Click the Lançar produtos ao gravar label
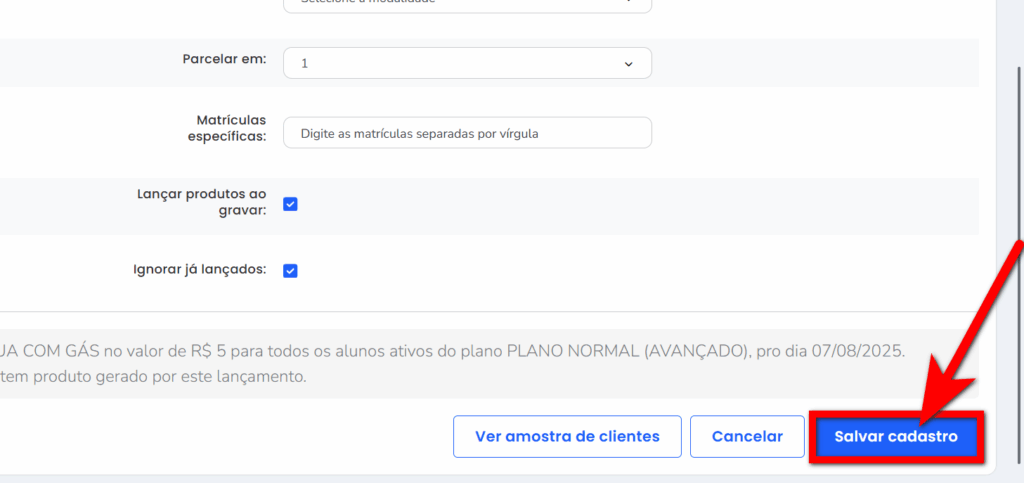 coord(202,203)
